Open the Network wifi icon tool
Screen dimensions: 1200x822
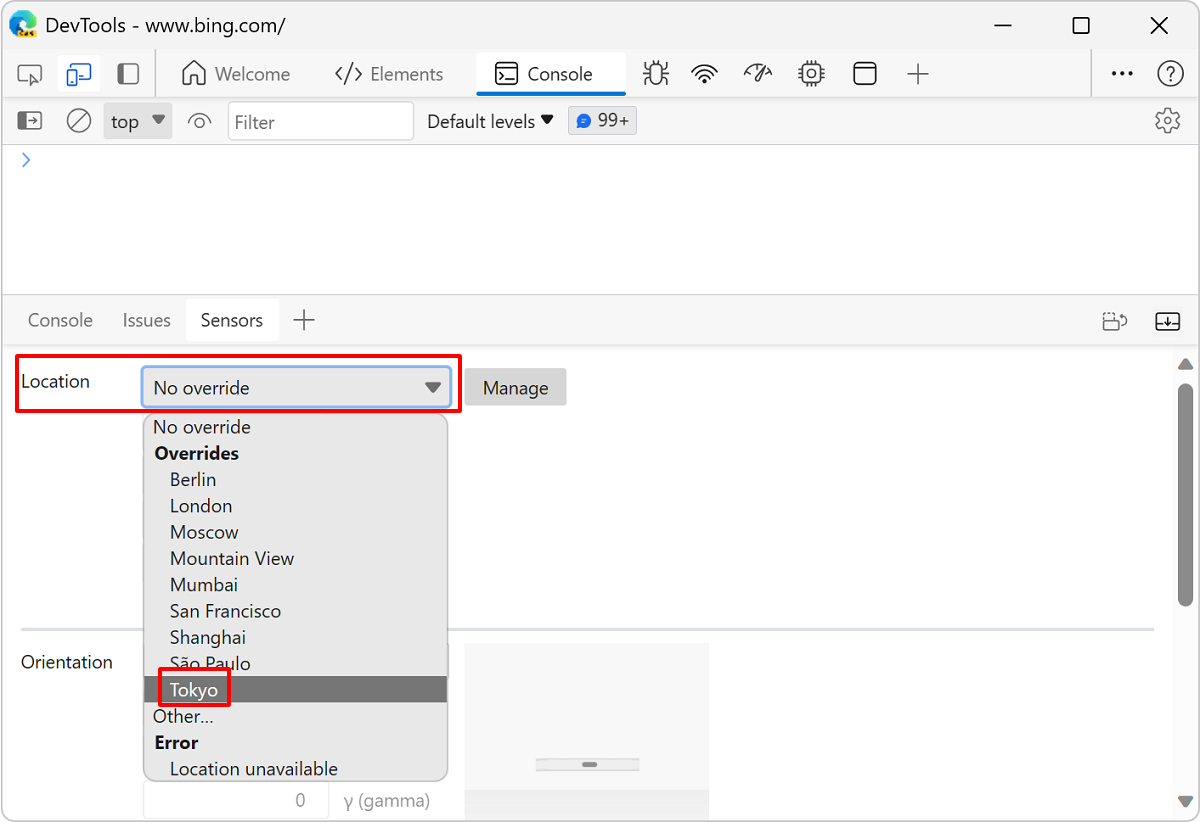coord(705,74)
